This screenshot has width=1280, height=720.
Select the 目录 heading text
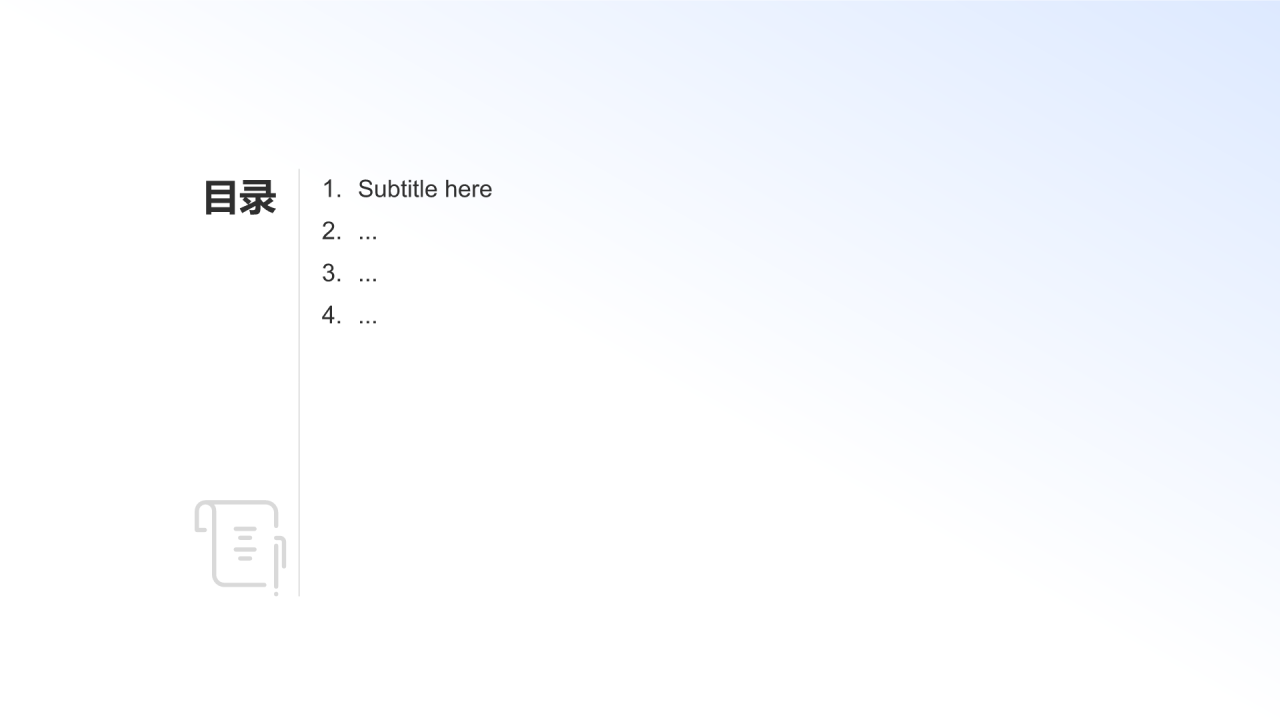point(240,198)
